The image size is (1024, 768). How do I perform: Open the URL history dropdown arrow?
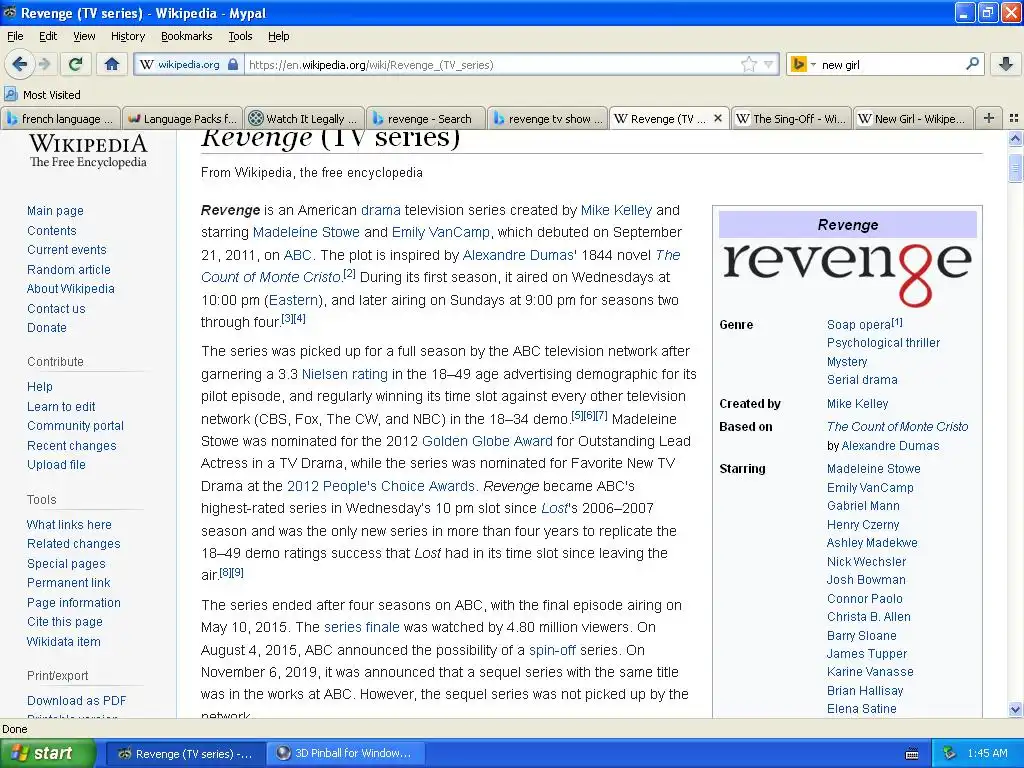pyautogui.click(x=769, y=64)
